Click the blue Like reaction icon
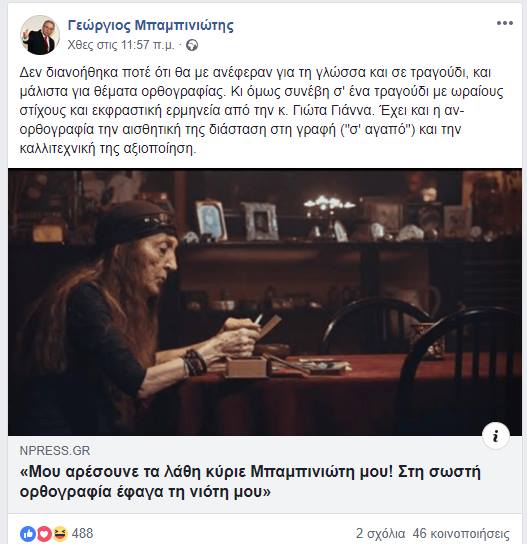The image size is (527, 544). point(28,534)
